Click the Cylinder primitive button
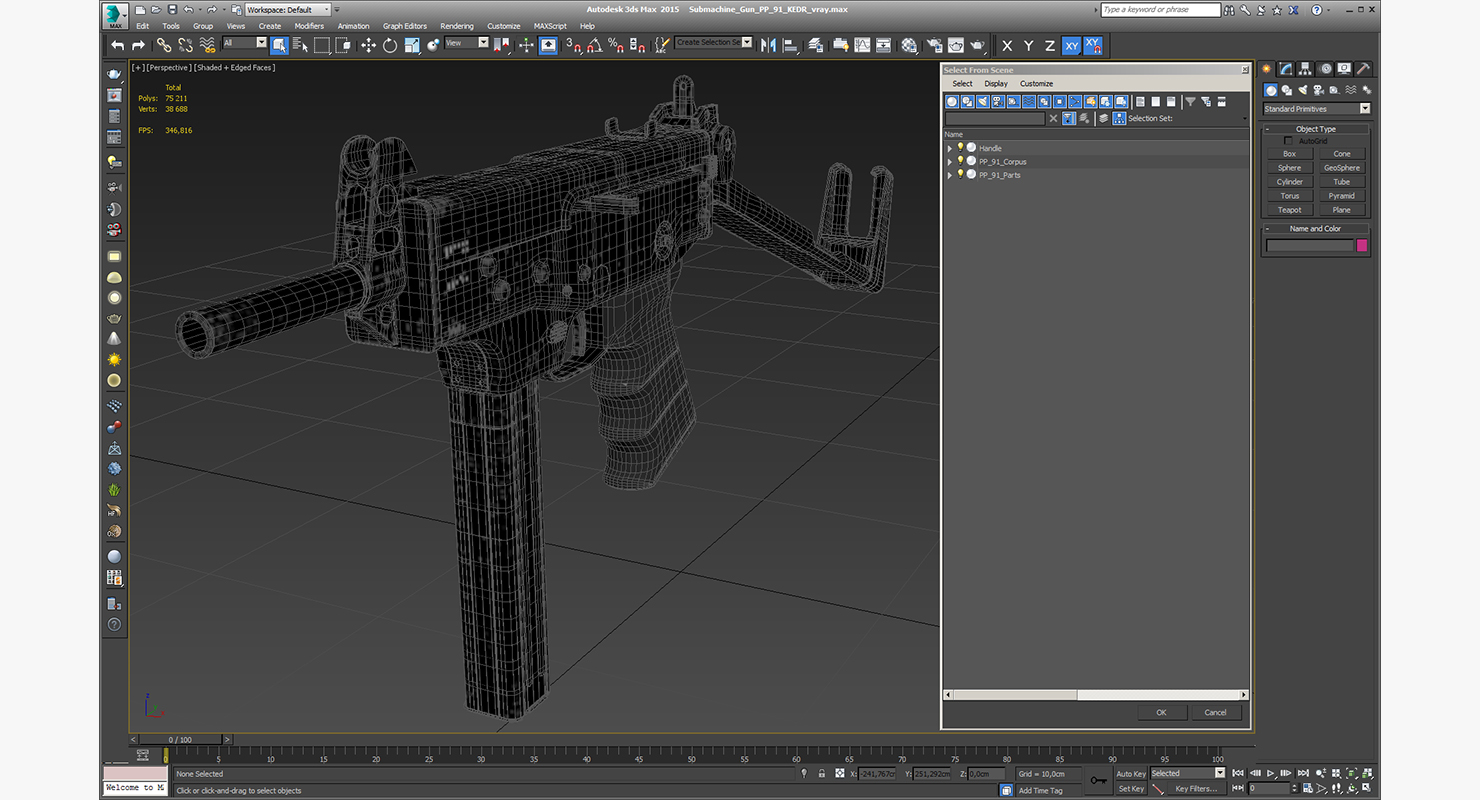The image size is (1480, 800). click(x=1290, y=182)
